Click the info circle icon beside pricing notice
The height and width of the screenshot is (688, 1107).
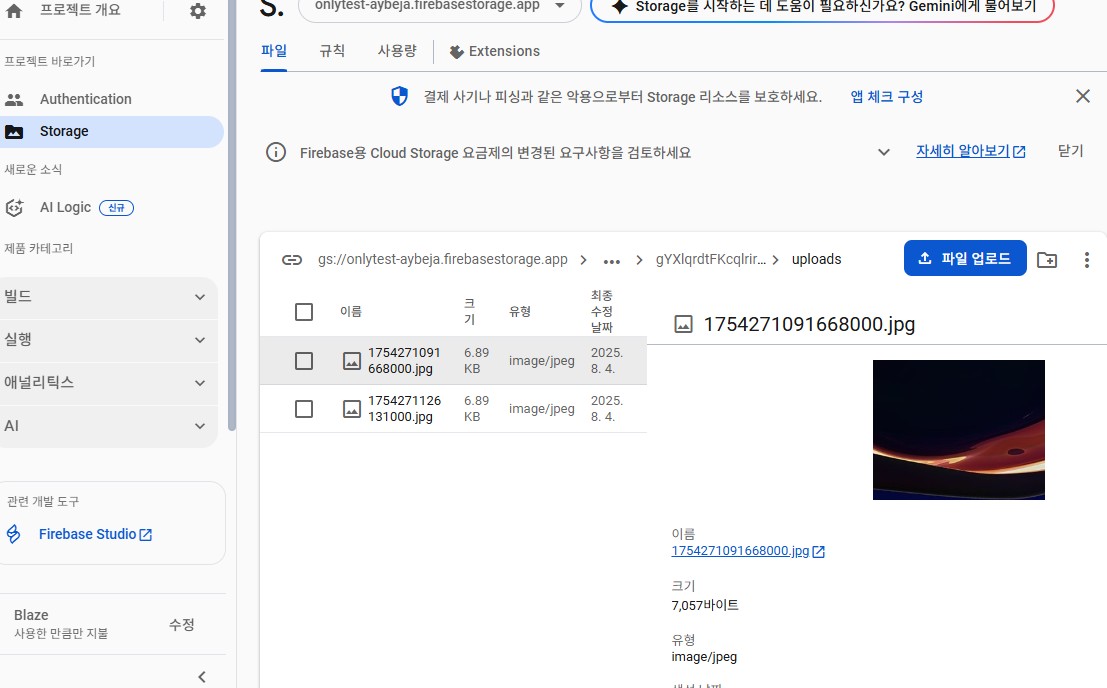[276, 152]
